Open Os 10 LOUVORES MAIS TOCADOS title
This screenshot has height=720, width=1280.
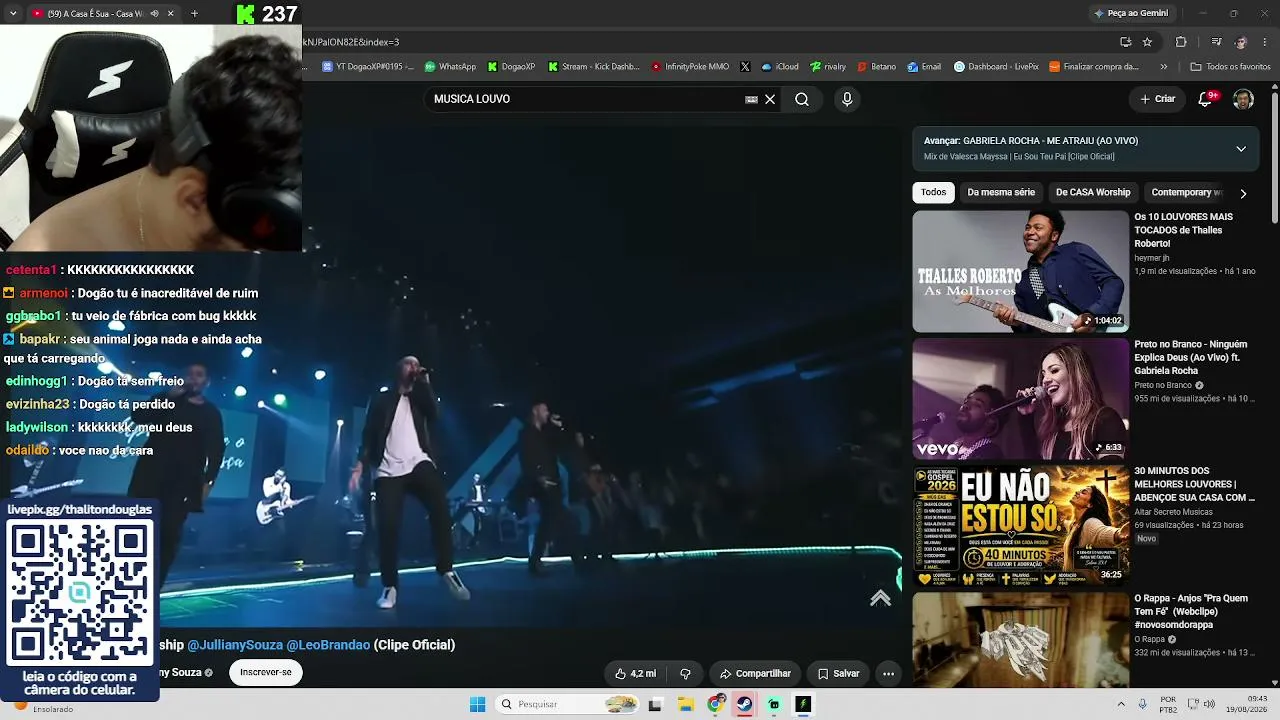pos(1183,230)
